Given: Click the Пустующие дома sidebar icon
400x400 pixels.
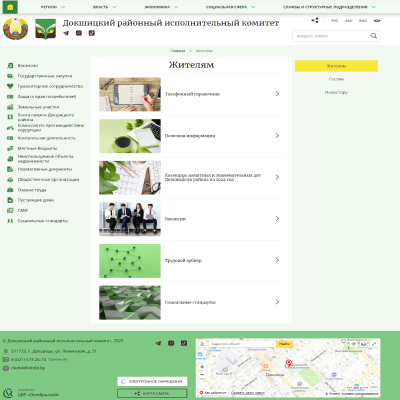Looking at the screenshot, I should pos(10,200).
